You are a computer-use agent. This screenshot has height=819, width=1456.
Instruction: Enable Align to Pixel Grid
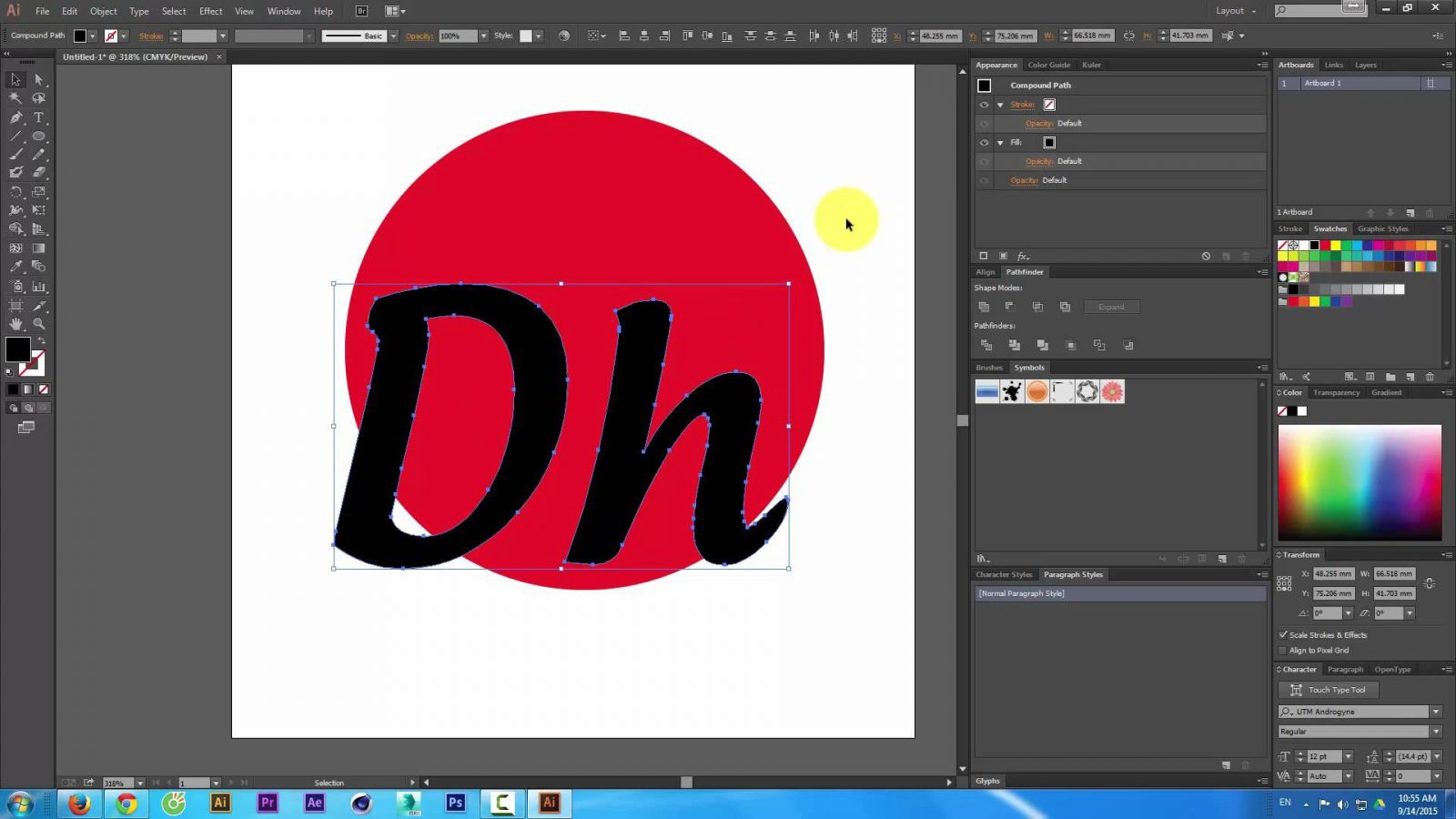pos(1283,650)
